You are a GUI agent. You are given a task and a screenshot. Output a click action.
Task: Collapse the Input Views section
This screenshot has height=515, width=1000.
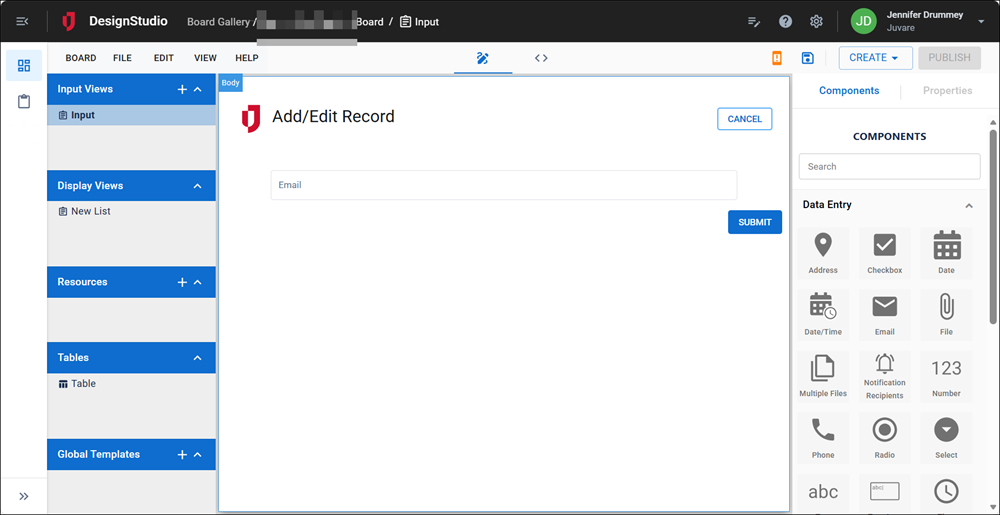pos(198,90)
